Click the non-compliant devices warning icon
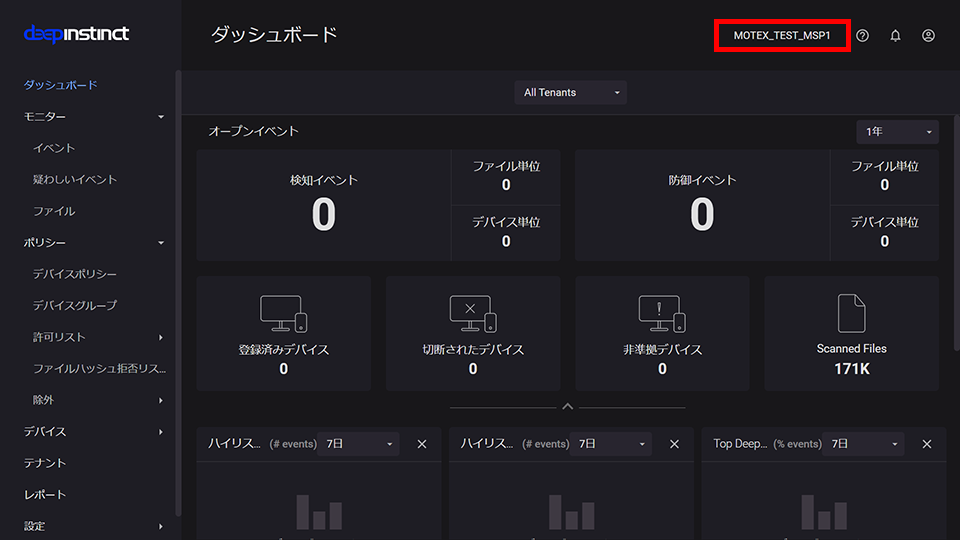This screenshot has width=960, height=540. click(x=662, y=313)
